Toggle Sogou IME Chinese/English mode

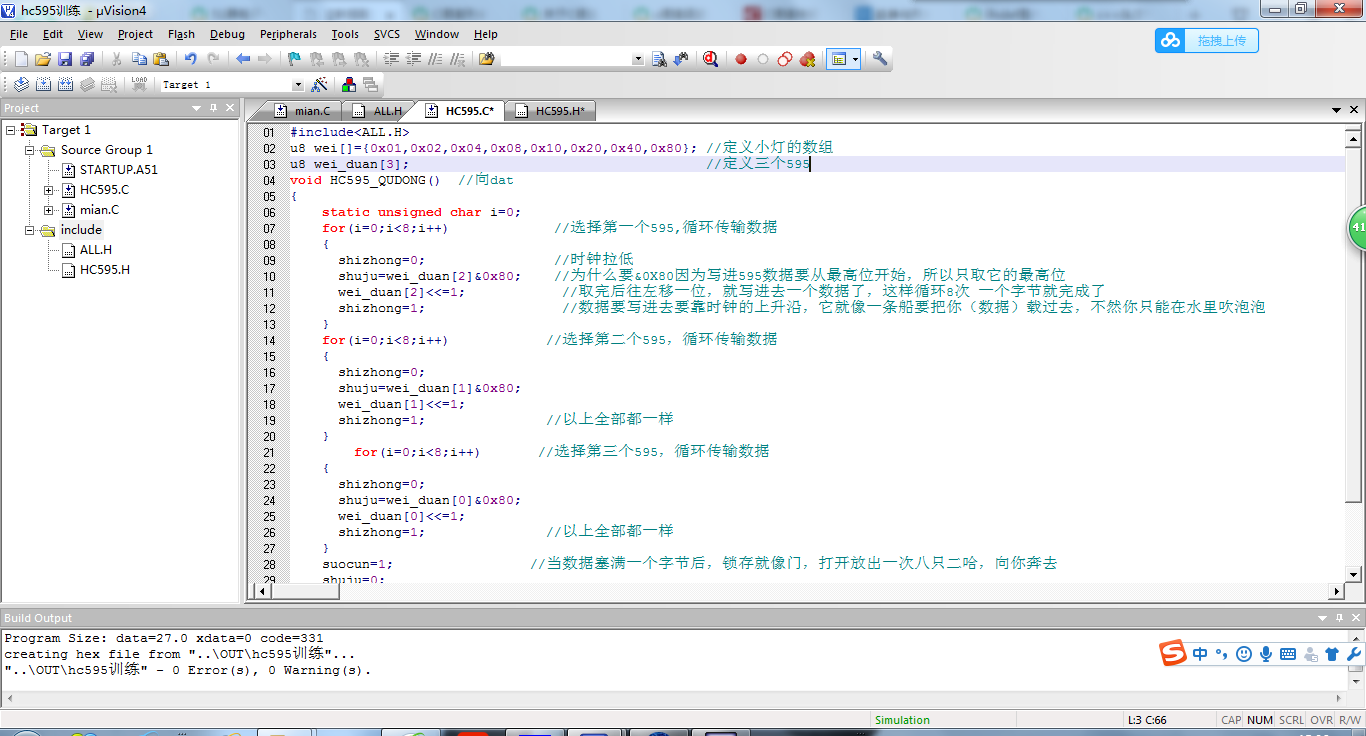coord(1200,654)
